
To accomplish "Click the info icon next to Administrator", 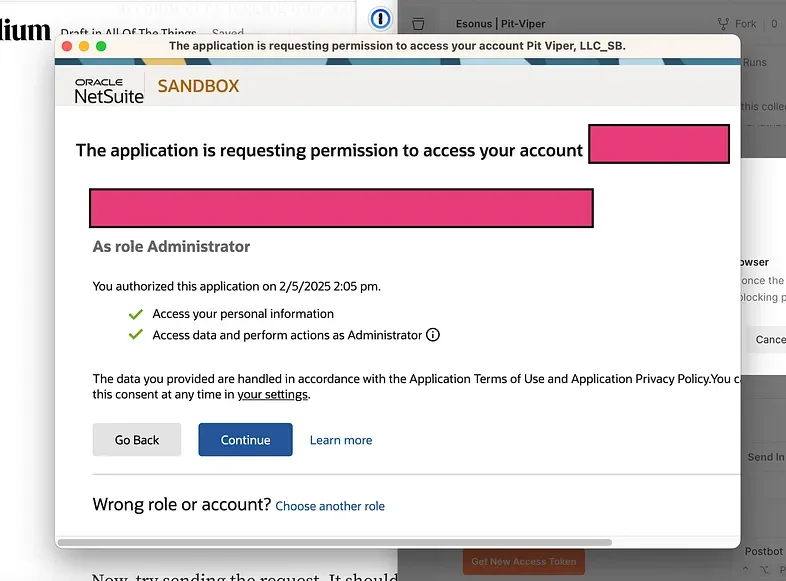I will (x=433, y=335).
